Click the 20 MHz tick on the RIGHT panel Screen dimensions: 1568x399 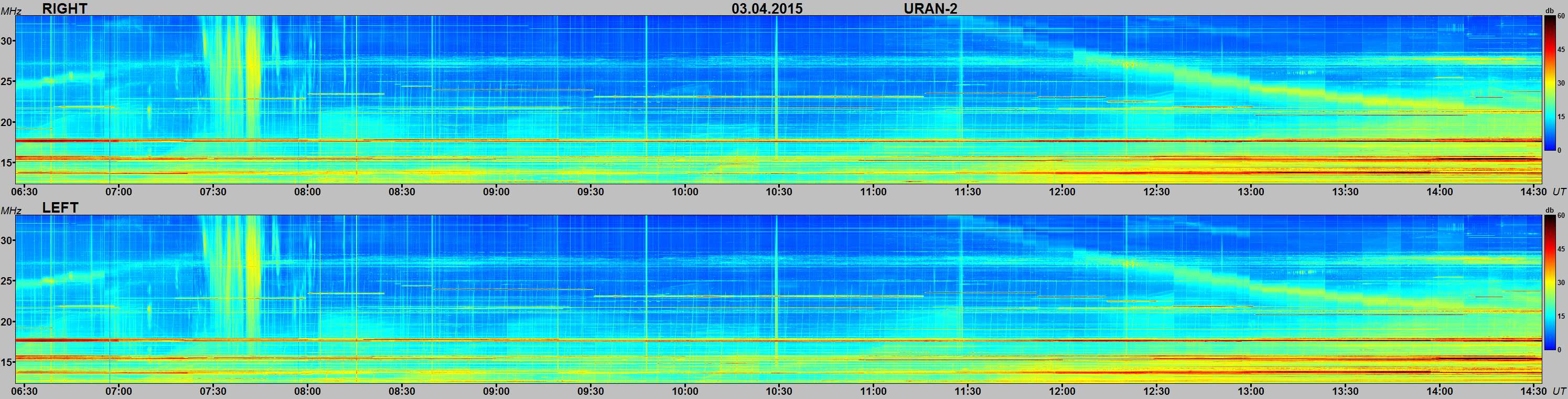pyautogui.click(x=7, y=122)
